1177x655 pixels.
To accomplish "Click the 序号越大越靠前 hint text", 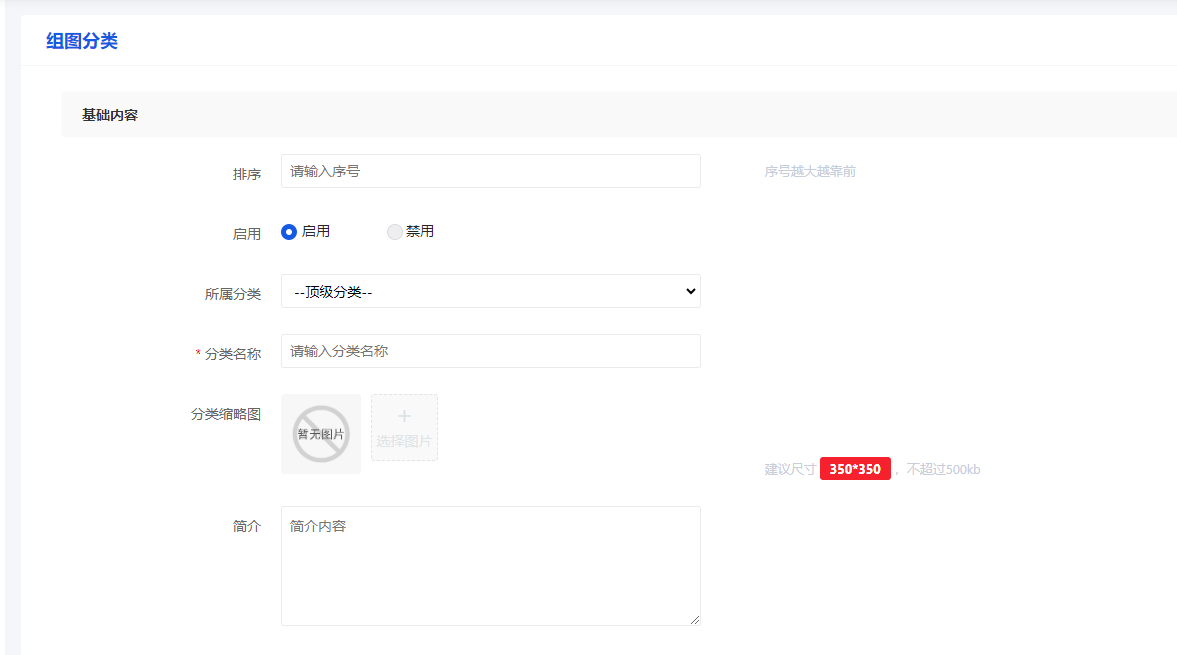I will pyautogui.click(x=810, y=172).
